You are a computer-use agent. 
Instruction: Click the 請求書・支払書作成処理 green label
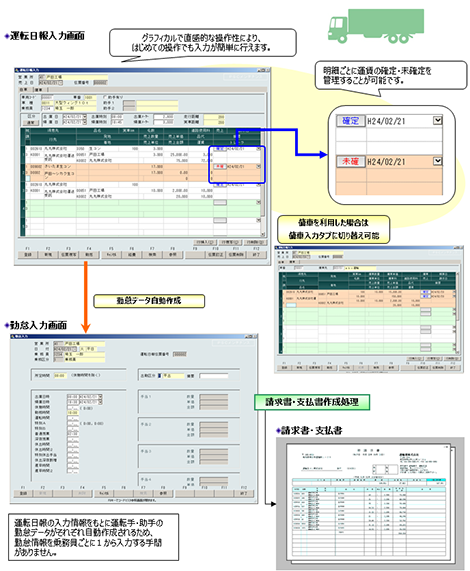[312, 402]
